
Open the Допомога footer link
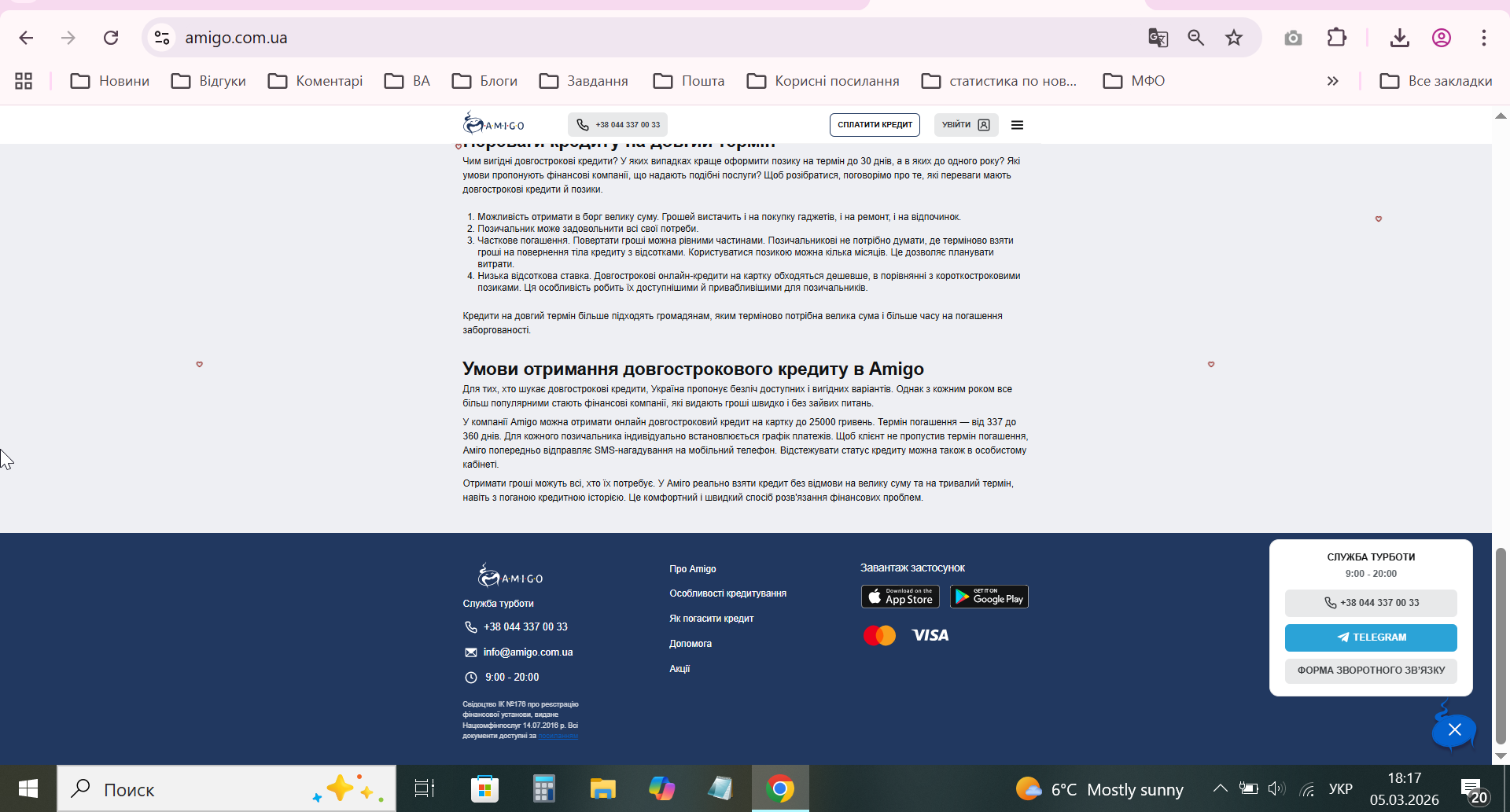(691, 644)
